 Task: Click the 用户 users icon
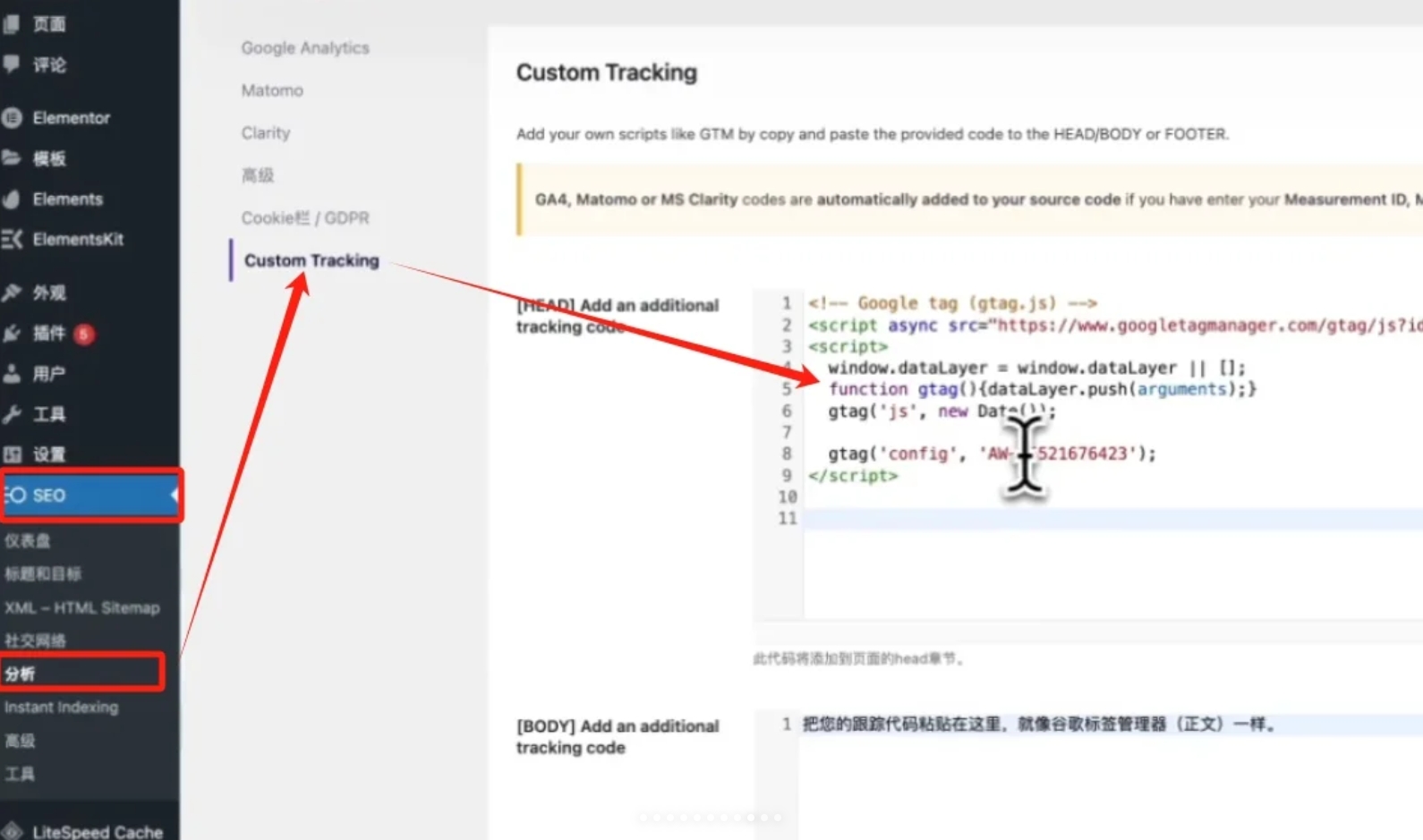click(x=12, y=374)
